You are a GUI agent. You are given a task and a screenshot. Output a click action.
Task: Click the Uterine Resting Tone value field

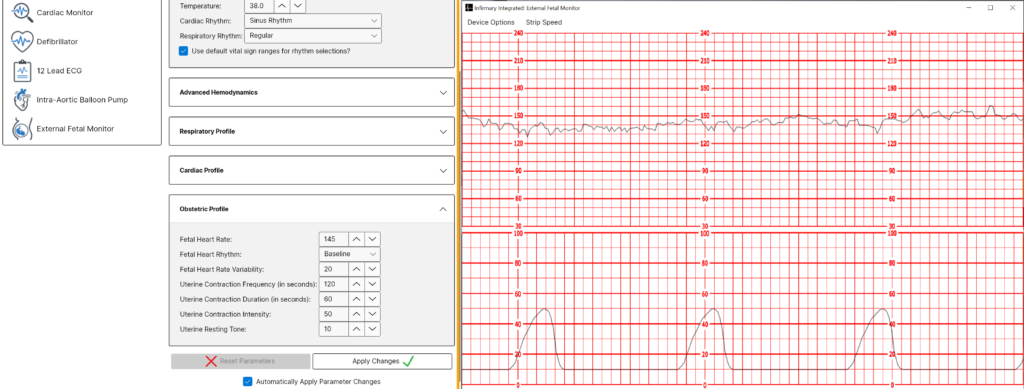pos(334,329)
